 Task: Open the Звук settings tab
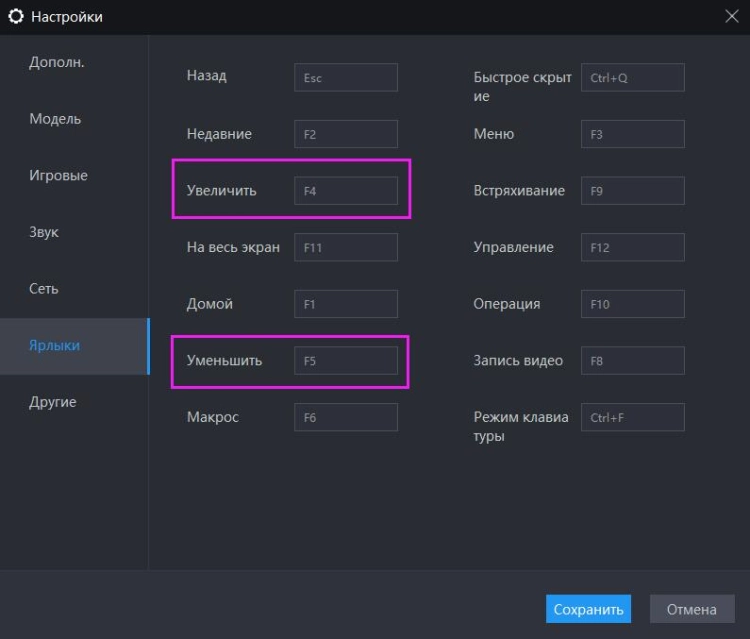44,232
